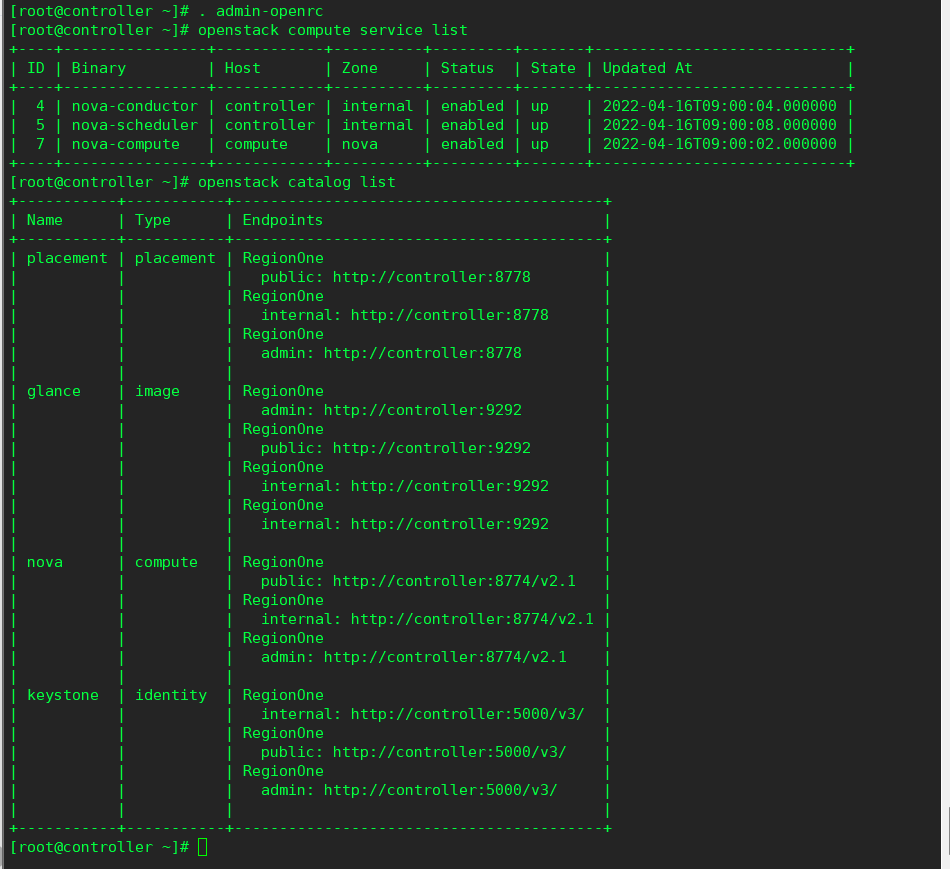This screenshot has height=869, width=950.
Task: Click the 'Status' column header
Action: pyautogui.click(x=467, y=68)
